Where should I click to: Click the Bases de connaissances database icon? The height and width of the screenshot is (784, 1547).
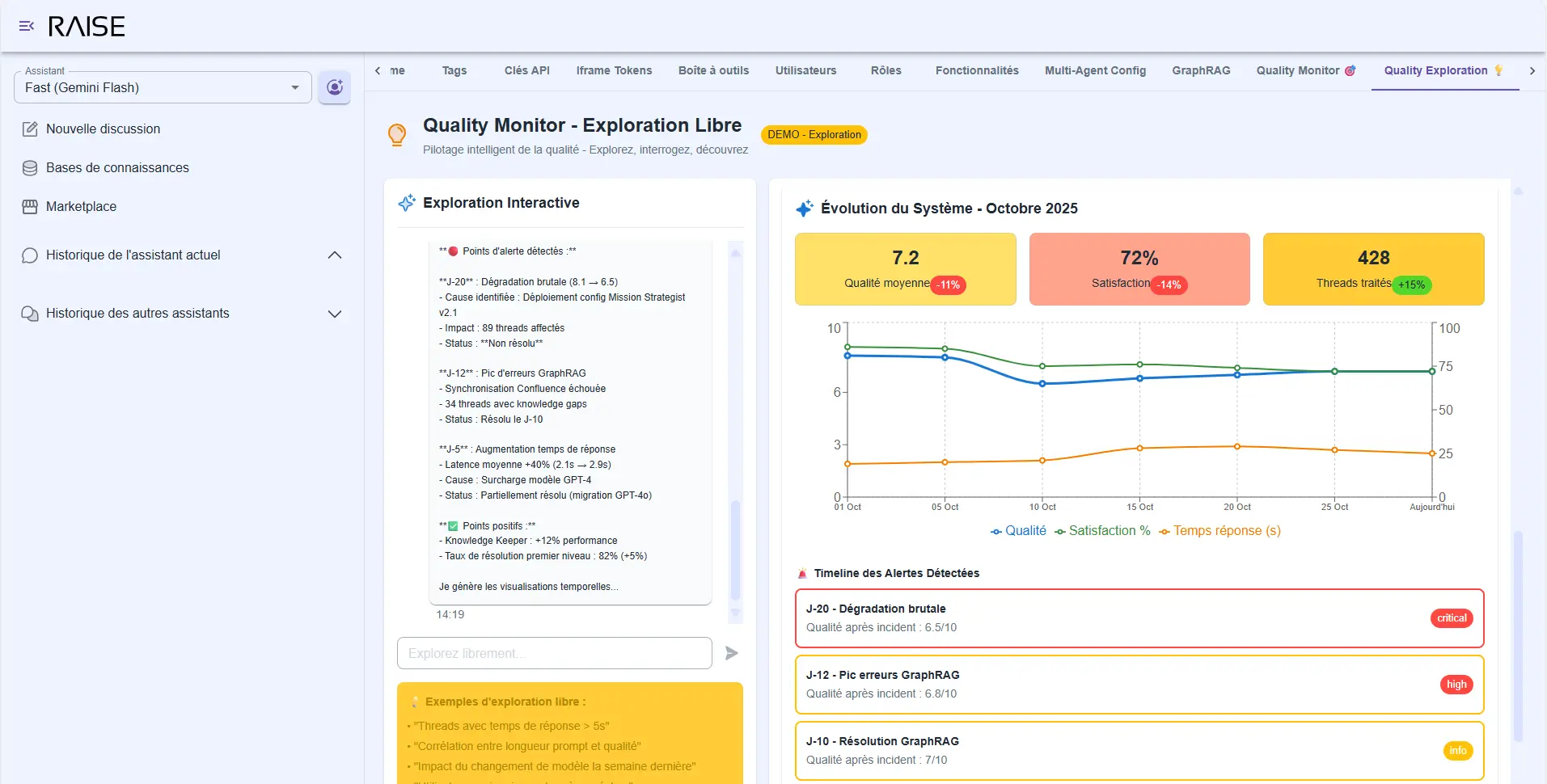tap(30, 168)
